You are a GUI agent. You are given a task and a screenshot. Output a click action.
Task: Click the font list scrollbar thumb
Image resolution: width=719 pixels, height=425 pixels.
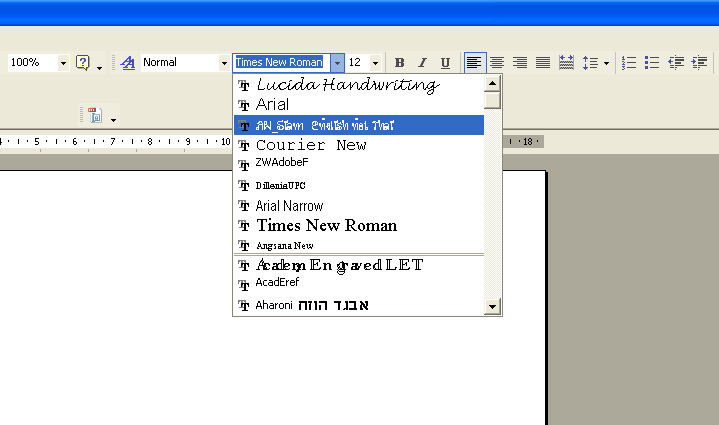click(492, 100)
